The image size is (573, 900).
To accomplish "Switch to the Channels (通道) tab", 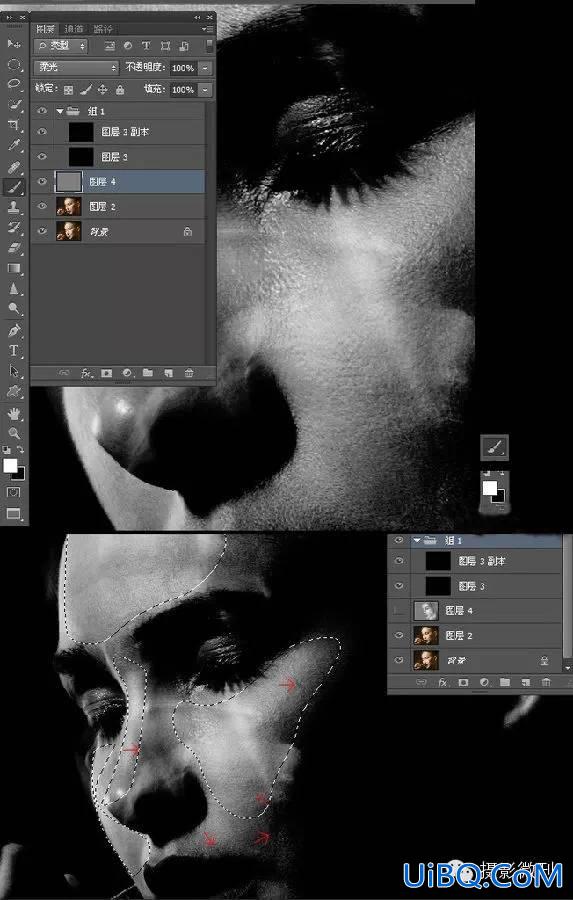I will 73,29.
